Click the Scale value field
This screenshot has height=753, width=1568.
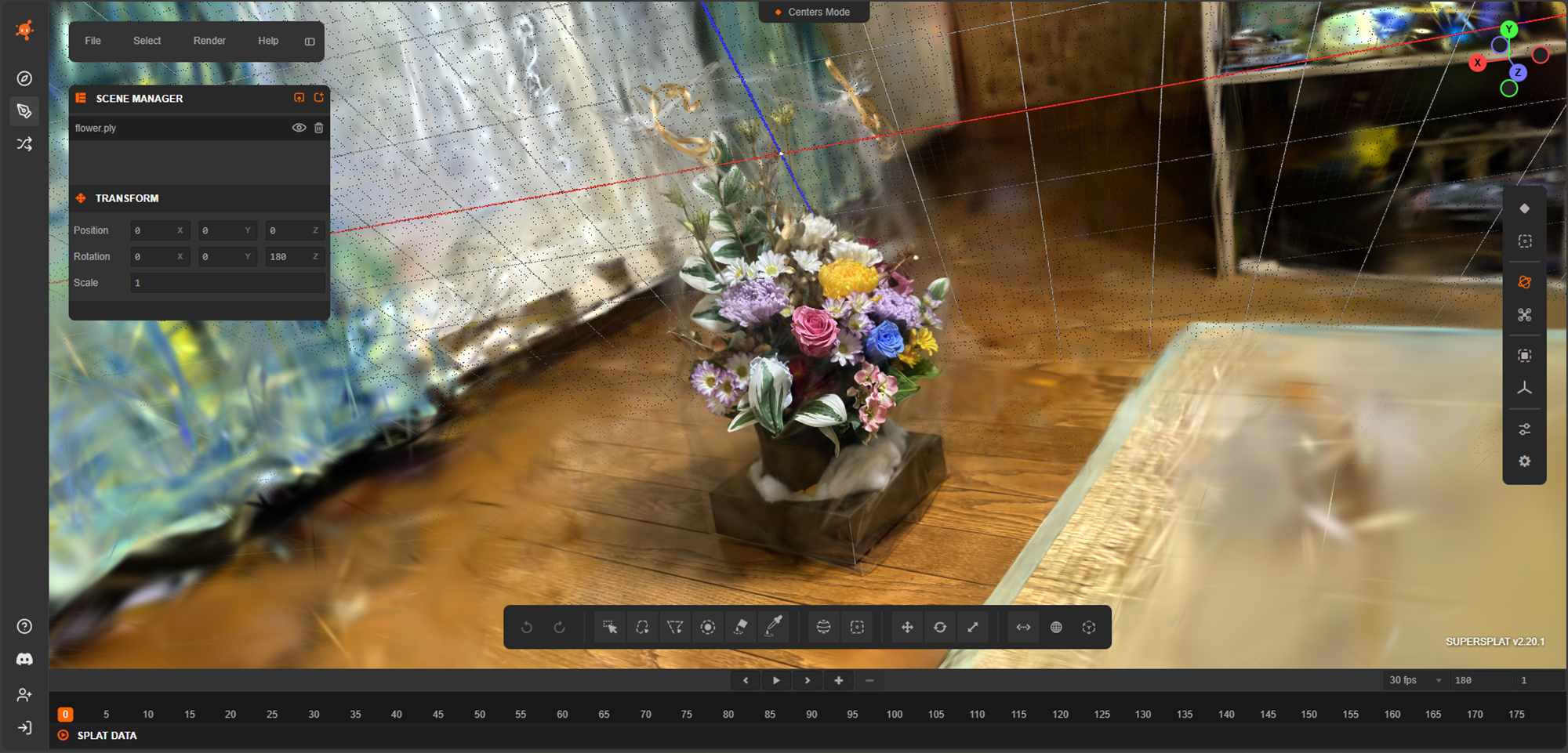tap(227, 283)
